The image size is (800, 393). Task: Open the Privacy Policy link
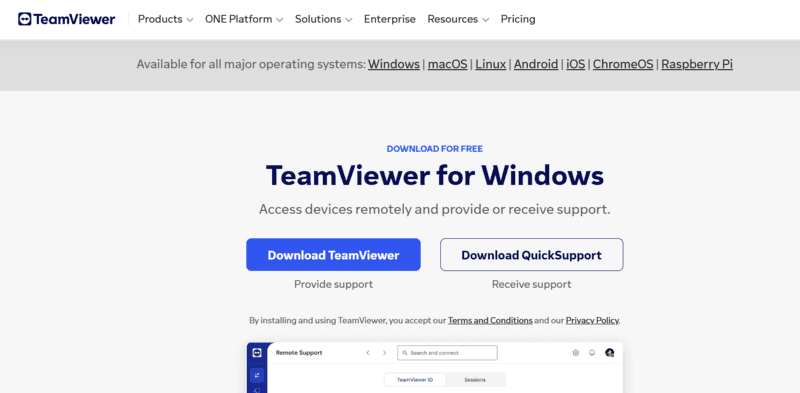592,321
